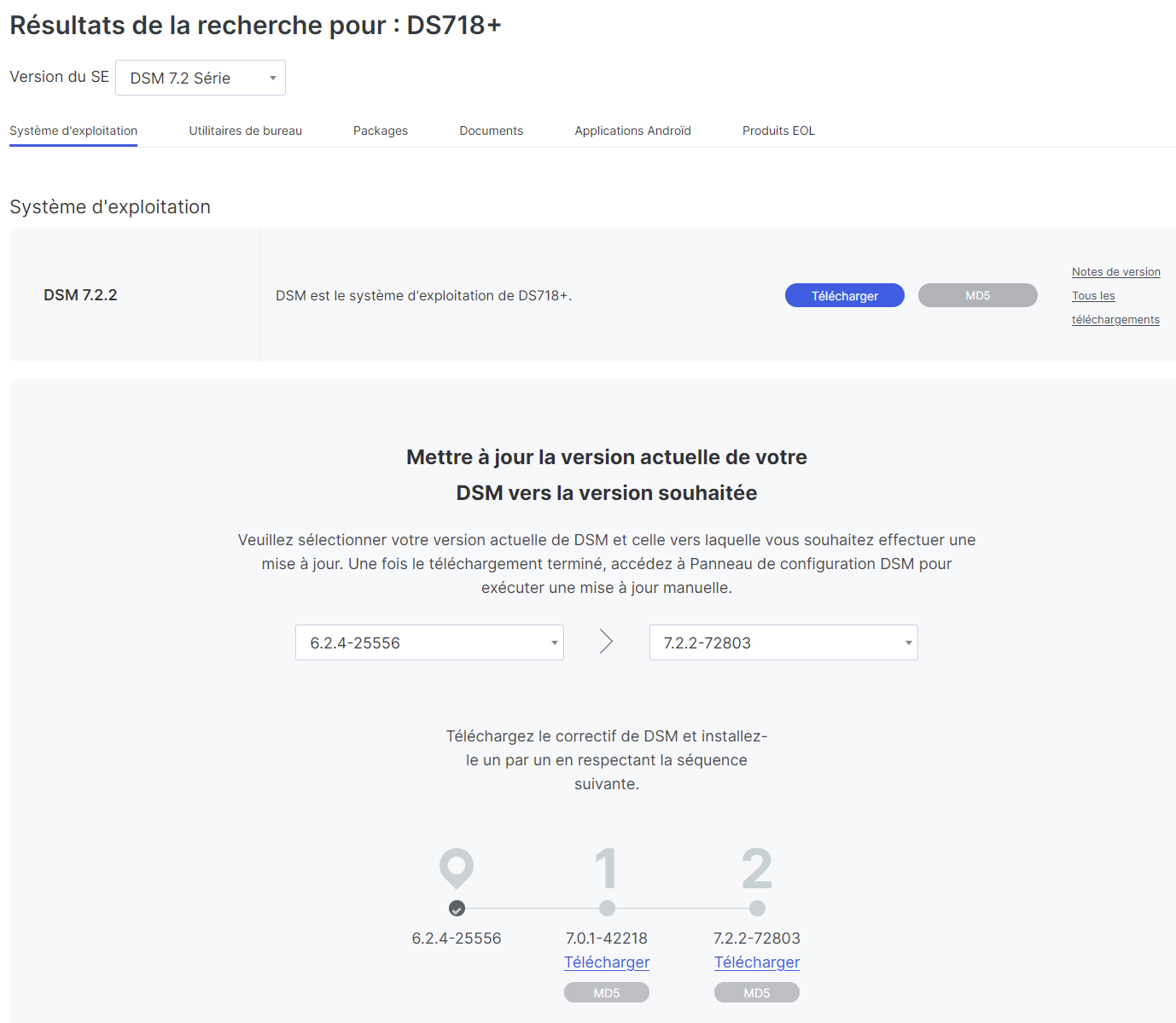Viewport: 1176px width, 1023px height.
Task: Switch to Utilitaires de bureau tab
Action: pyautogui.click(x=246, y=131)
